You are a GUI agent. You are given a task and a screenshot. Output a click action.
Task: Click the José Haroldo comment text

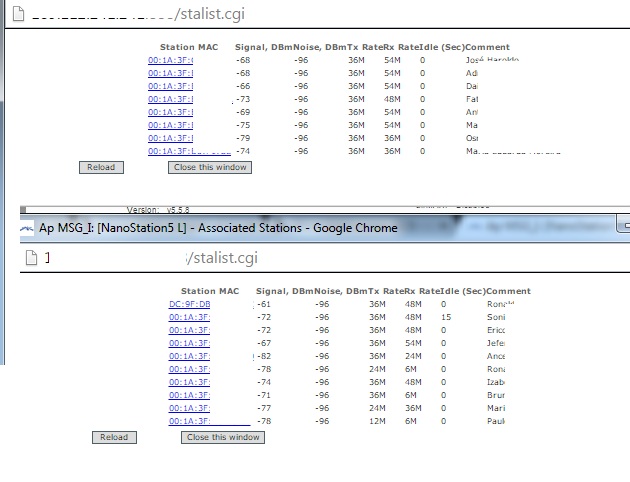pos(493,60)
